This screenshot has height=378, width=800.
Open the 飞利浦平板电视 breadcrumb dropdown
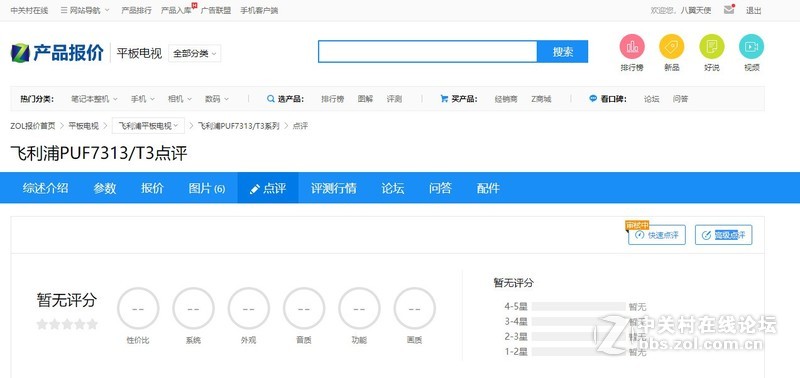(x=148, y=125)
